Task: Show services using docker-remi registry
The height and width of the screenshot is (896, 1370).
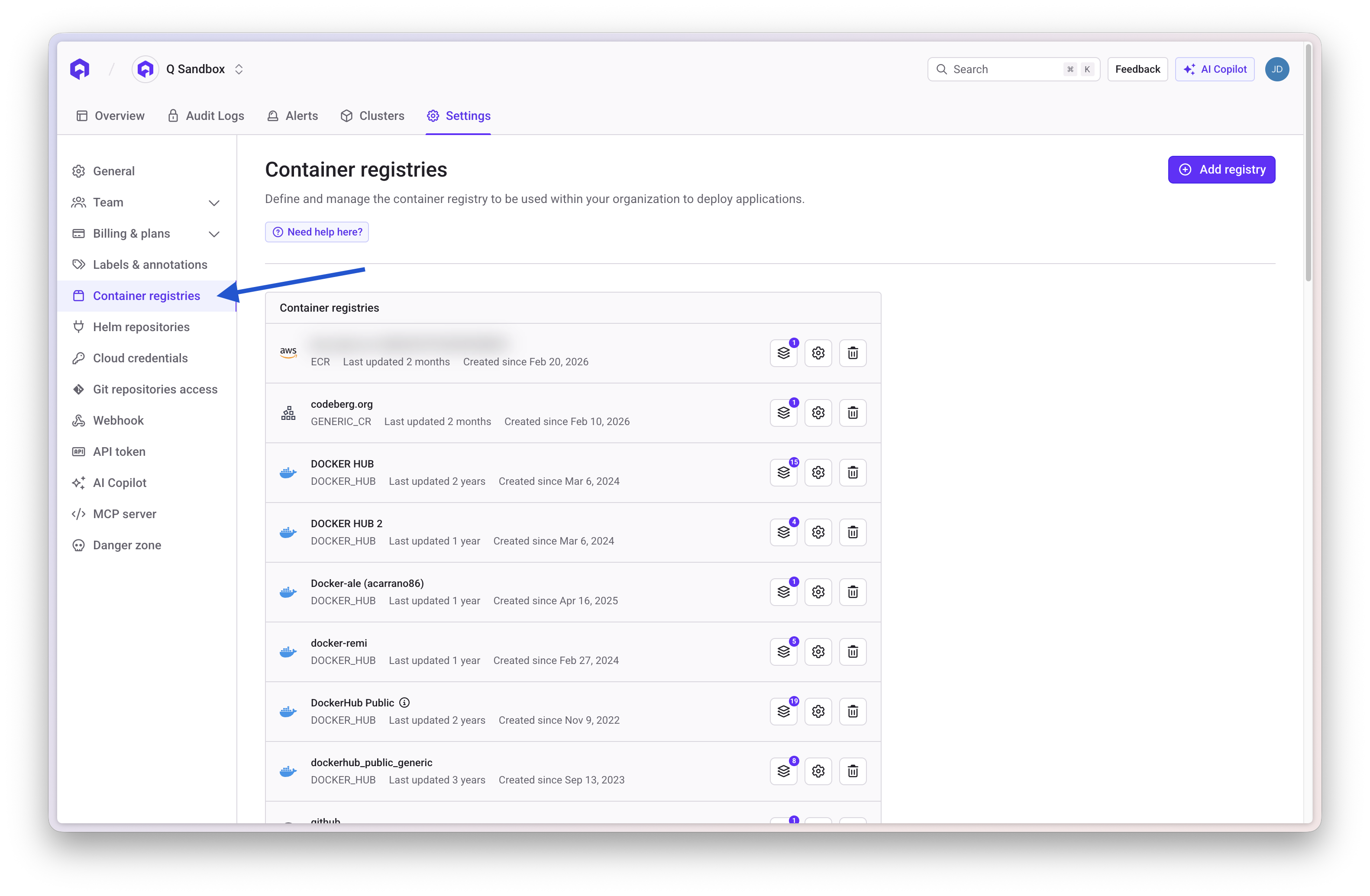Action: (x=783, y=651)
